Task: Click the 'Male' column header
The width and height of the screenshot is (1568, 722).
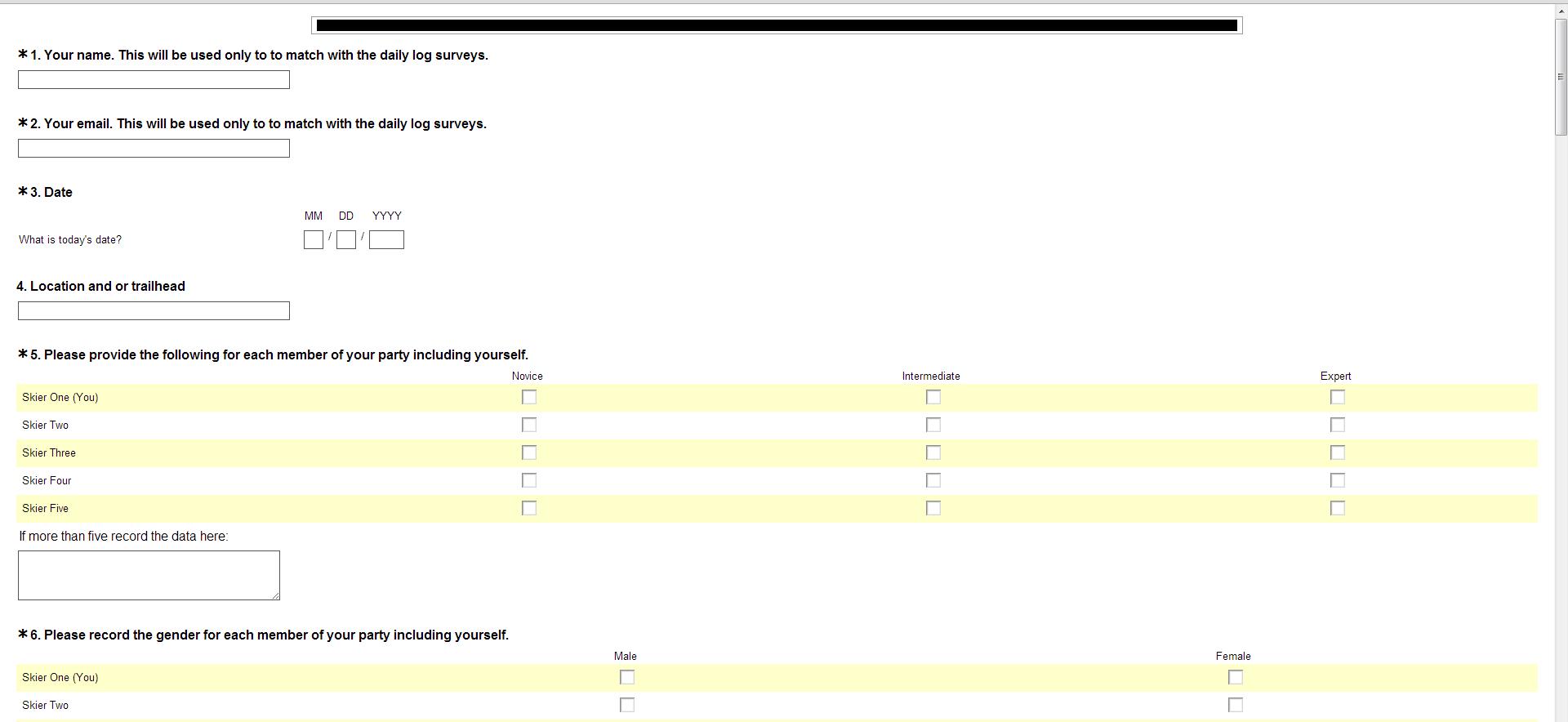Action: pyautogui.click(x=626, y=657)
